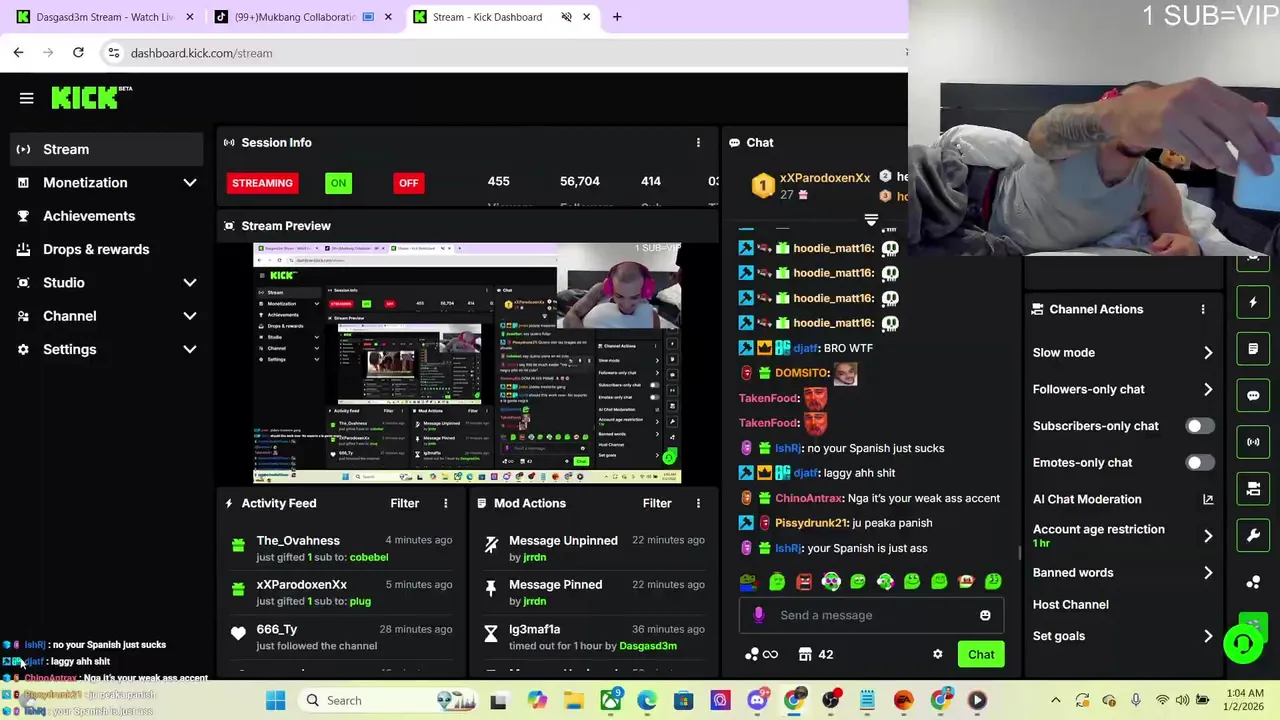Click the lg3maf1a timeout hourglass icon
Screen dimensions: 1280x720
click(x=490, y=634)
